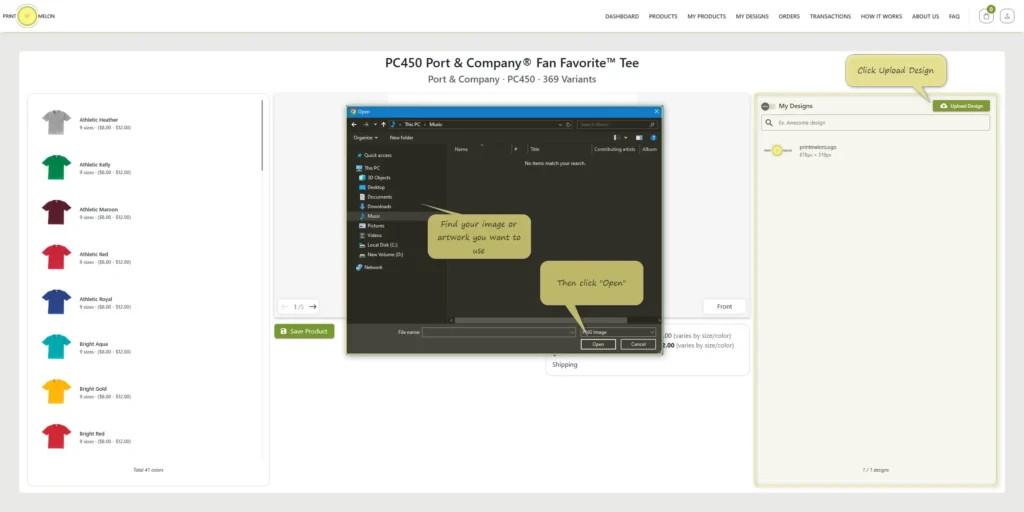Click the design search input field

[875, 123]
